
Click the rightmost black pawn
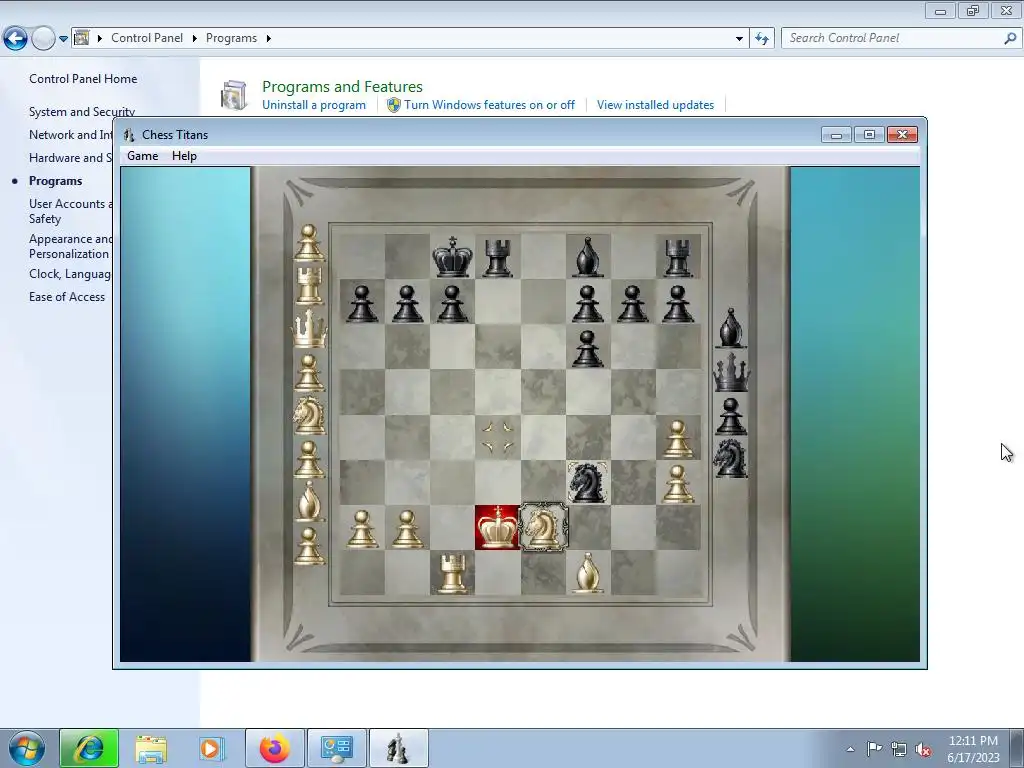tap(677, 303)
